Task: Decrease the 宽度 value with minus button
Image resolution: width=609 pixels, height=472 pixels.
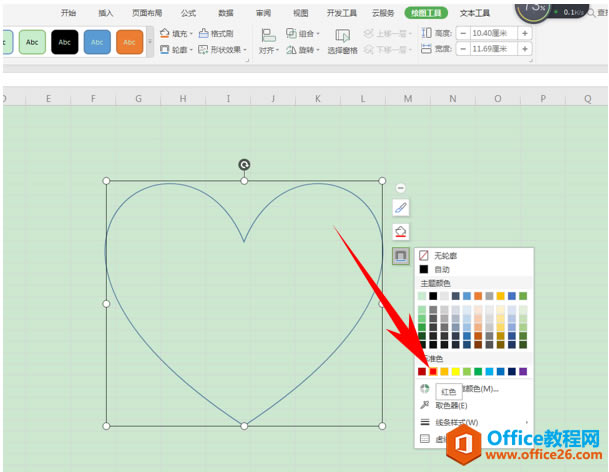Action: click(x=463, y=49)
